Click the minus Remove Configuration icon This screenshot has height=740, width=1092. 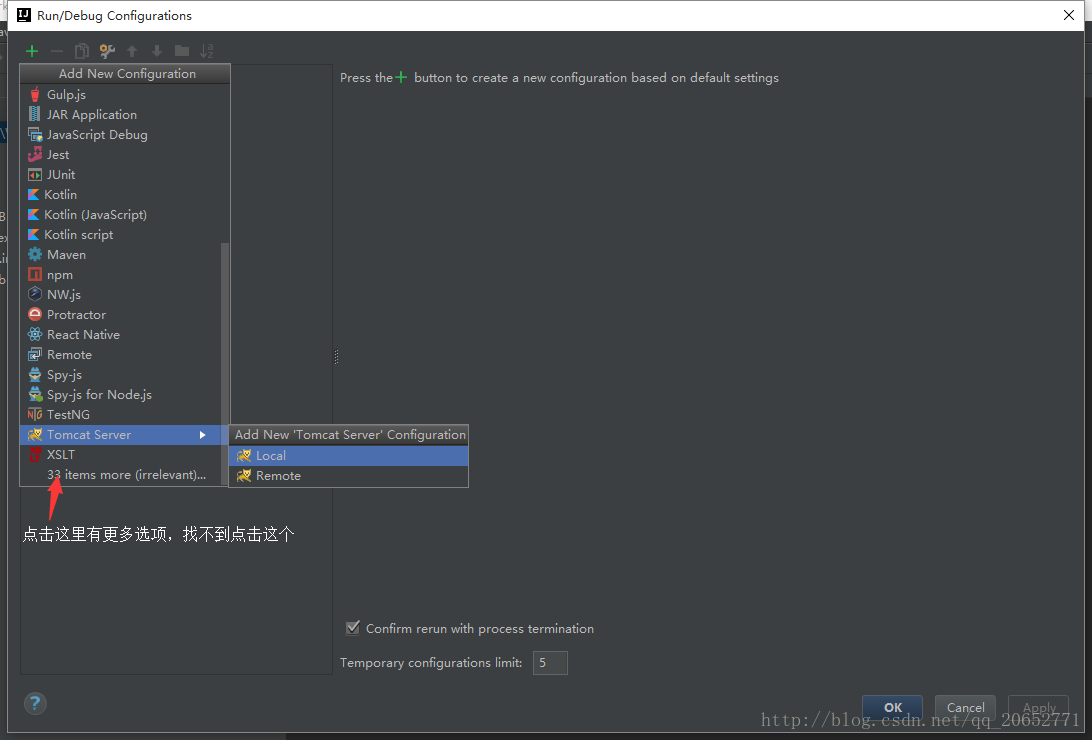[x=57, y=51]
